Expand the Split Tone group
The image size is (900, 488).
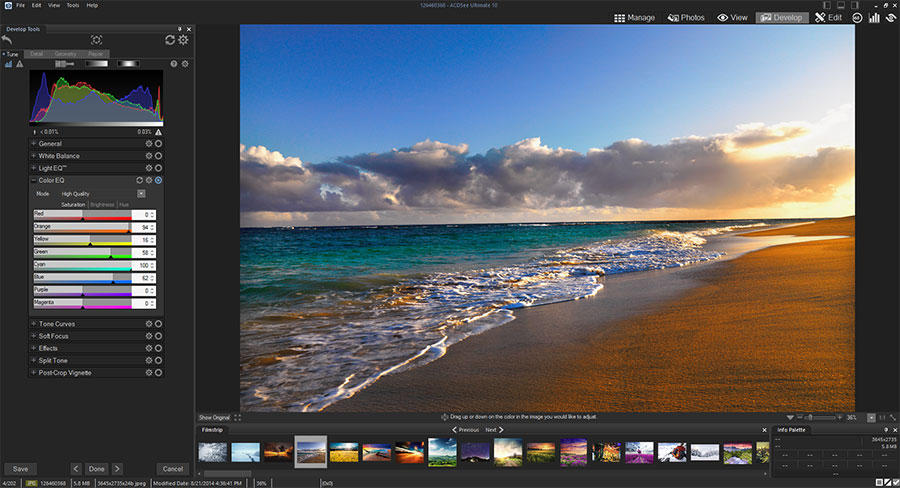(33, 361)
